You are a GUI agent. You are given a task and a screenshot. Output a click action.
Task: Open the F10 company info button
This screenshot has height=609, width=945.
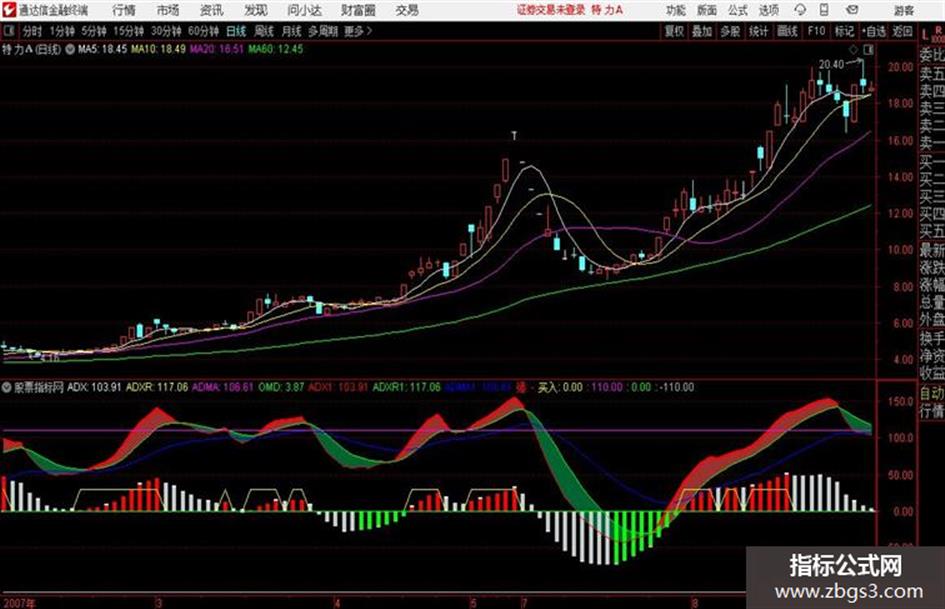tap(816, 31)
